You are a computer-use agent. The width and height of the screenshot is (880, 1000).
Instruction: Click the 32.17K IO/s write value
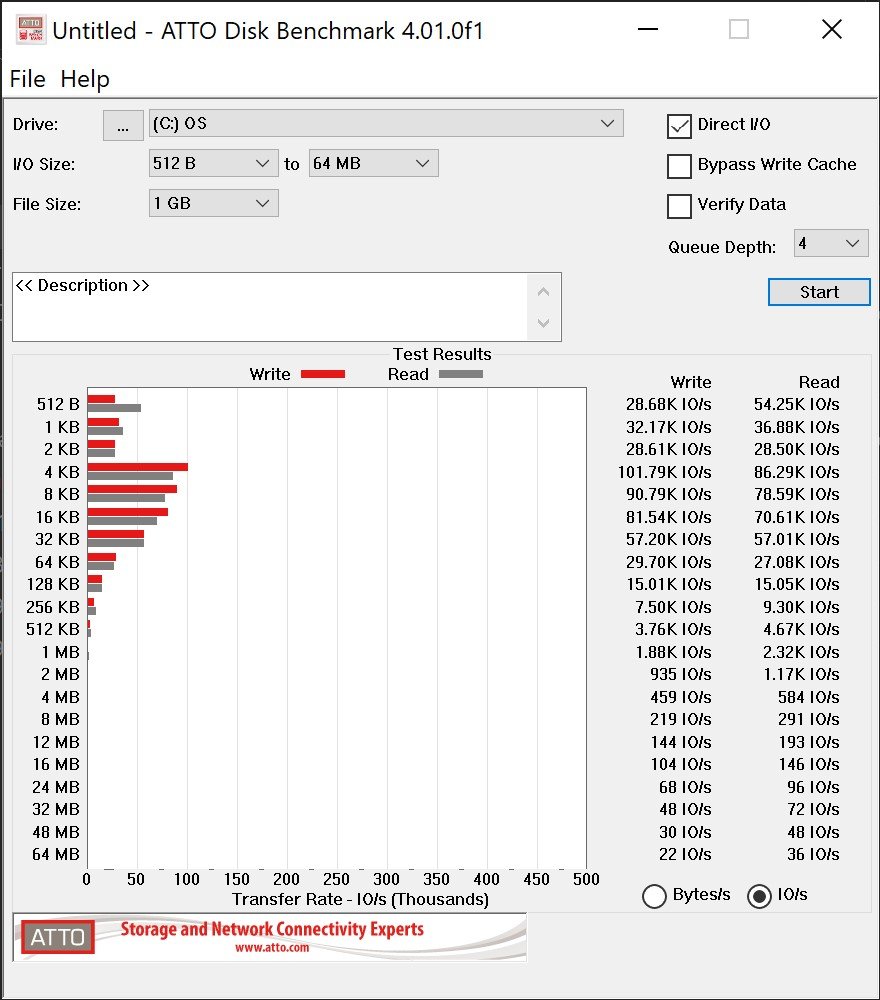(x=668, y=427)
